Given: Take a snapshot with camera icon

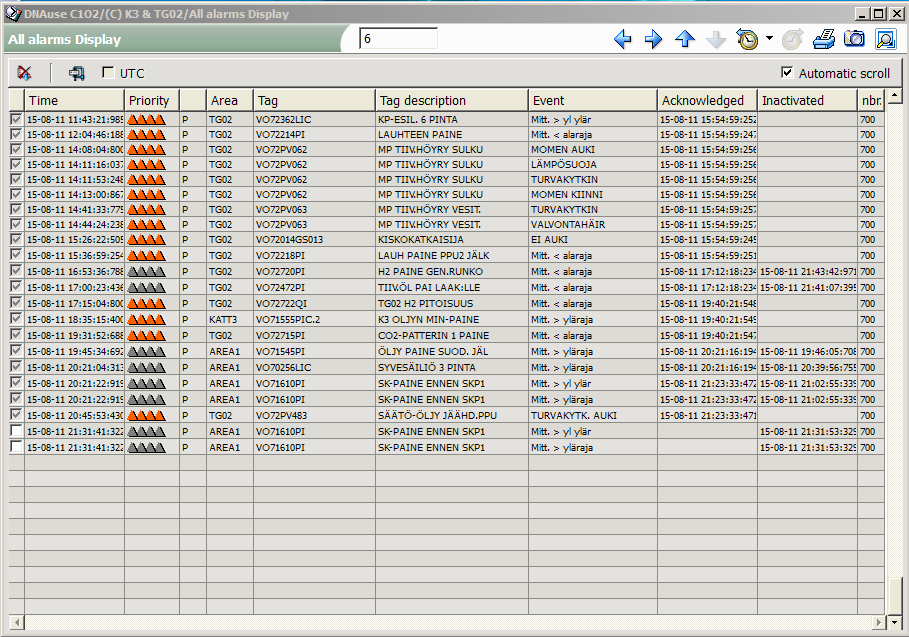Looking at the screenshot, I should pyautogui.click(x=854, y=39).
